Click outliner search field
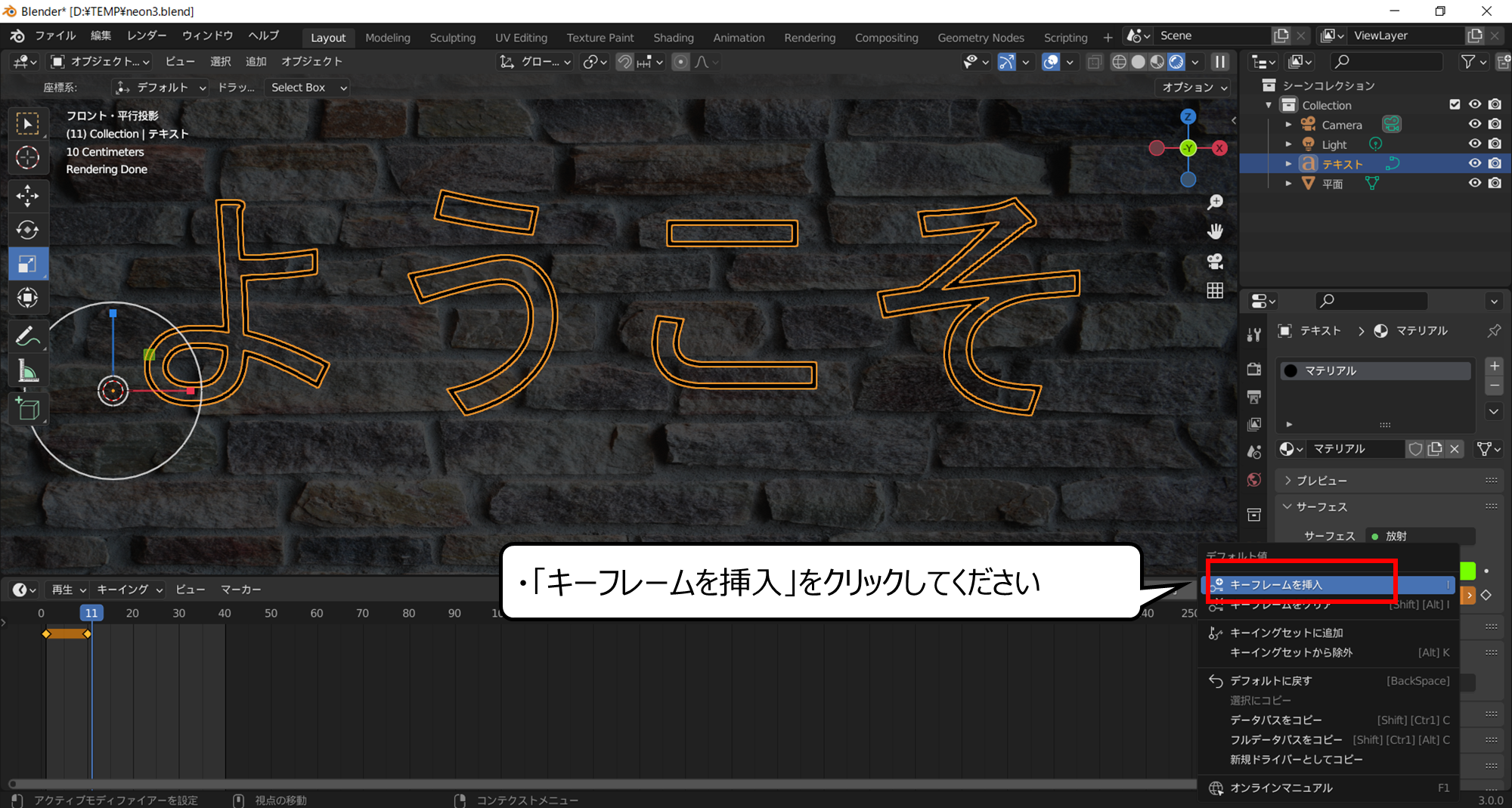This screenshot has width=1512, height=808. click(x=1386, y=62)
